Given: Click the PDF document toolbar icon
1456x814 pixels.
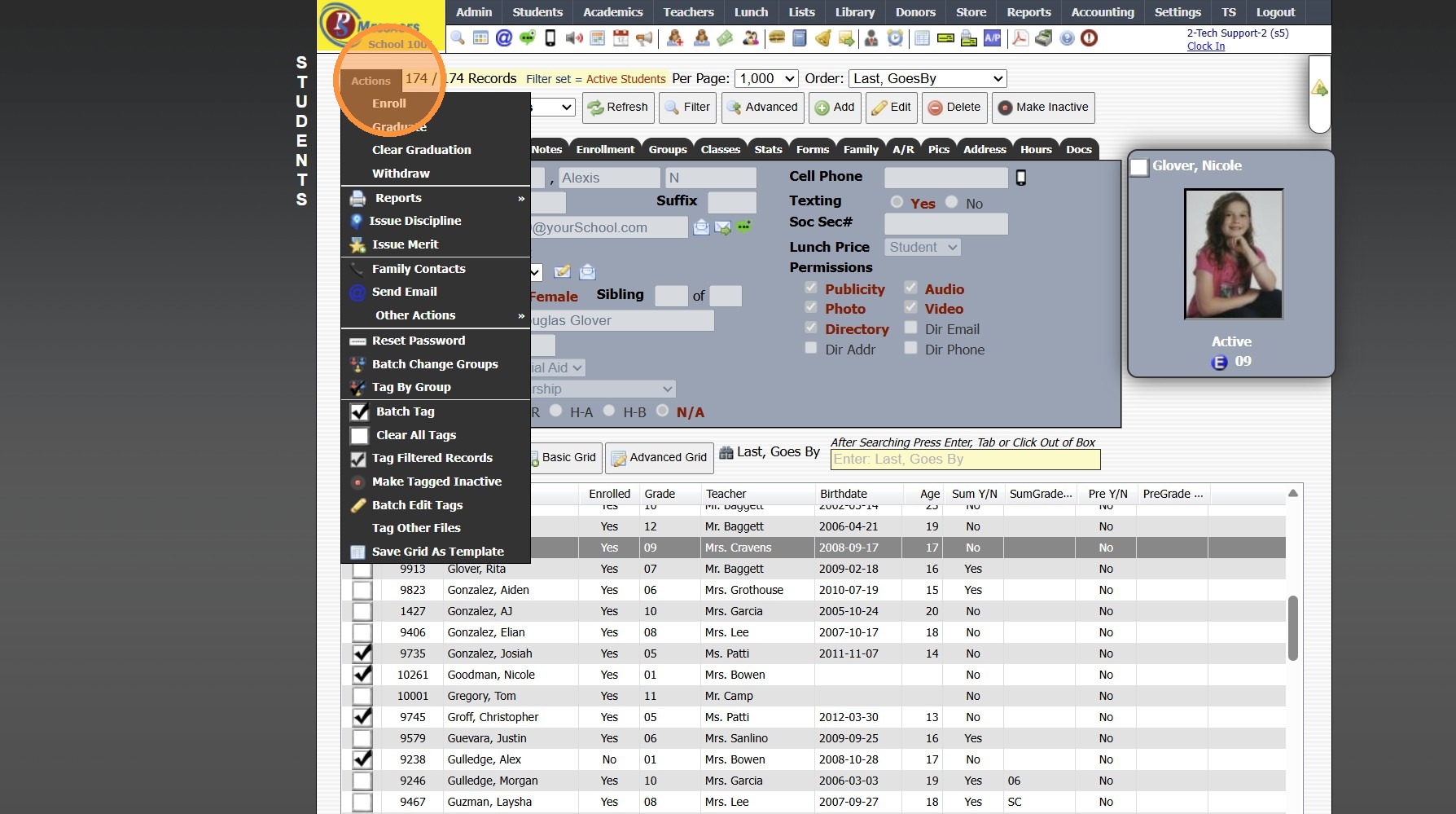Looking at the screenshot, I should [1020, 37].
